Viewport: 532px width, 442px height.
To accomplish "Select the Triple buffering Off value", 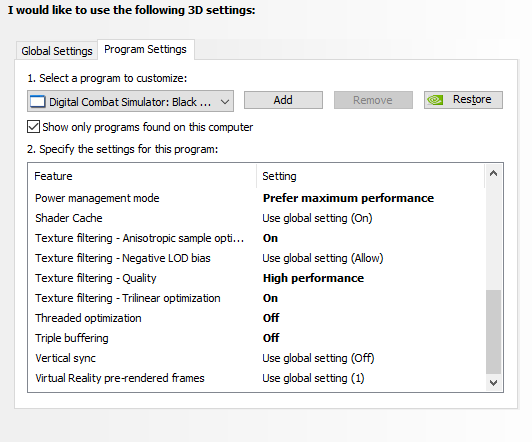I will pyautogui.click(x=271, y=338).
